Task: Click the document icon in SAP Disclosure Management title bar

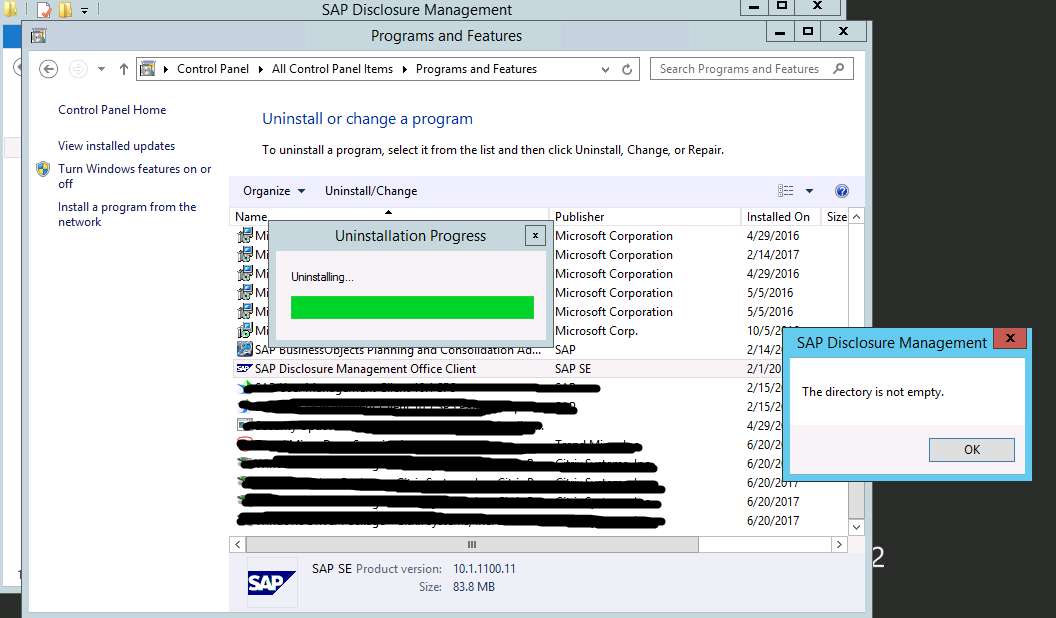Action: click(x=44, y=10)
